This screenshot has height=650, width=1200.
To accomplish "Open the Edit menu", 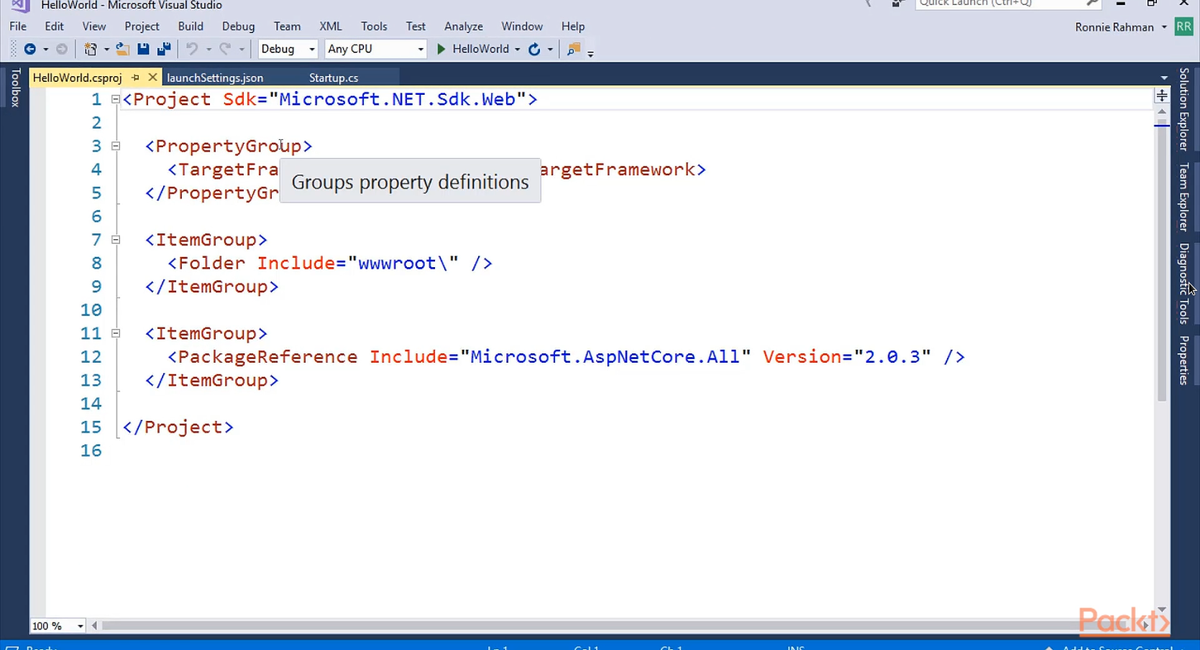I will [x=55, y=26].
